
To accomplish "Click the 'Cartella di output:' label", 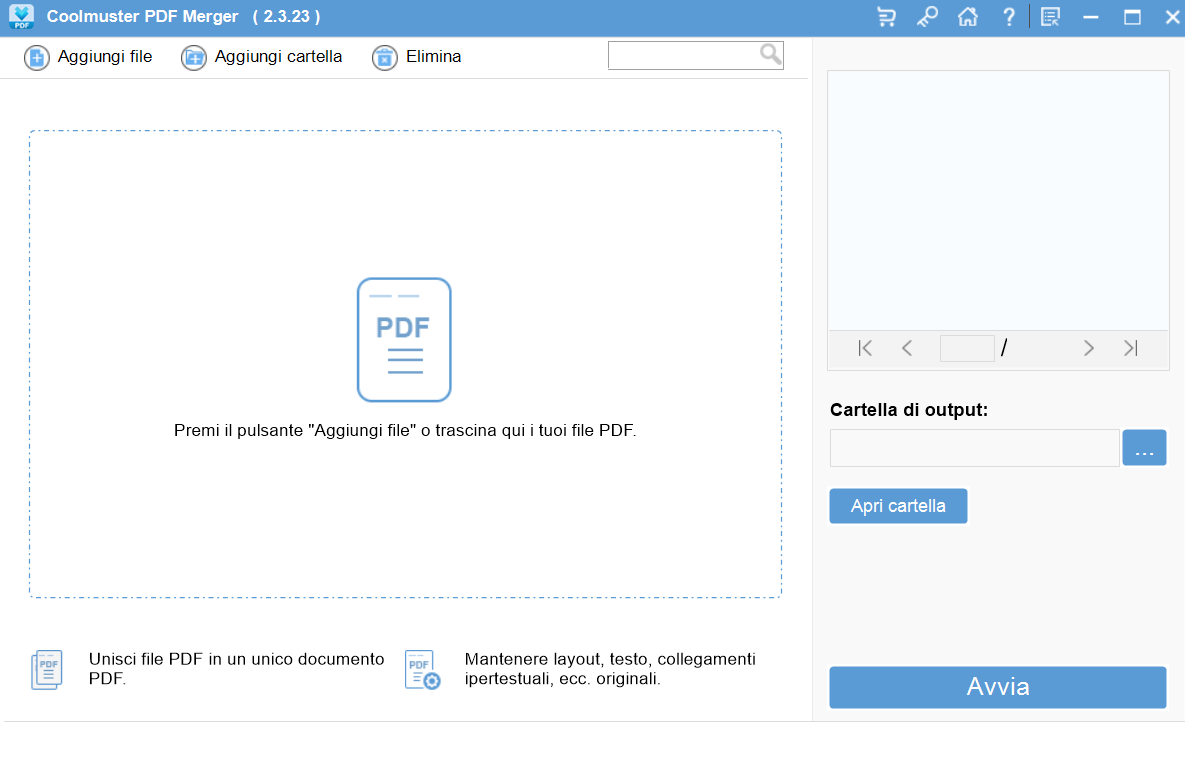I will click(x=908, y=410).
